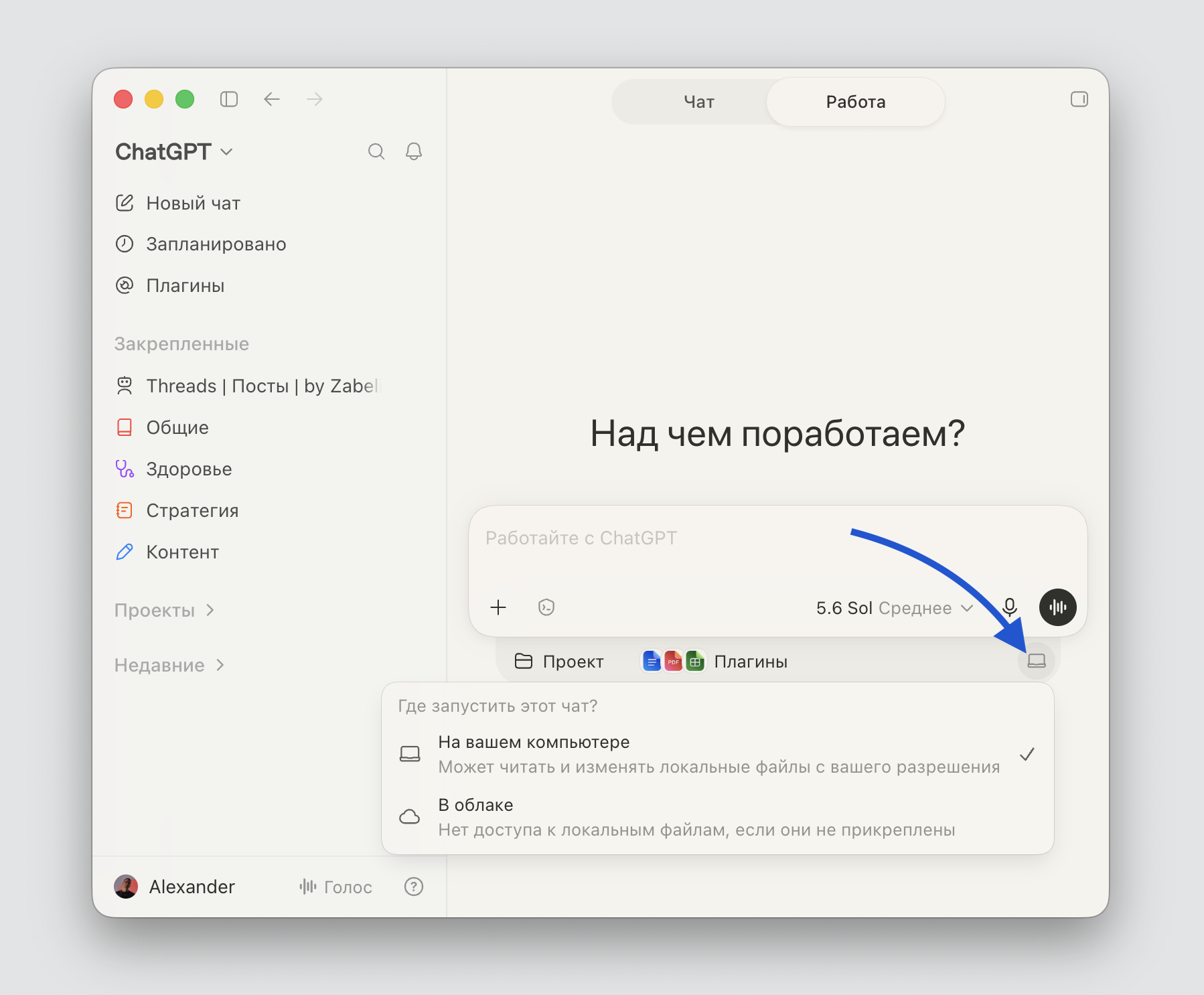Image resolution: width=1204 pixels, height=995 pixels.
Task: Click the Плагины button below composer
Action: (715, 662)
